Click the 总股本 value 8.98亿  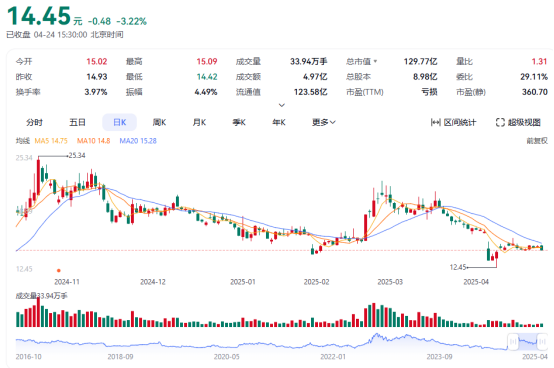[425, 77]
